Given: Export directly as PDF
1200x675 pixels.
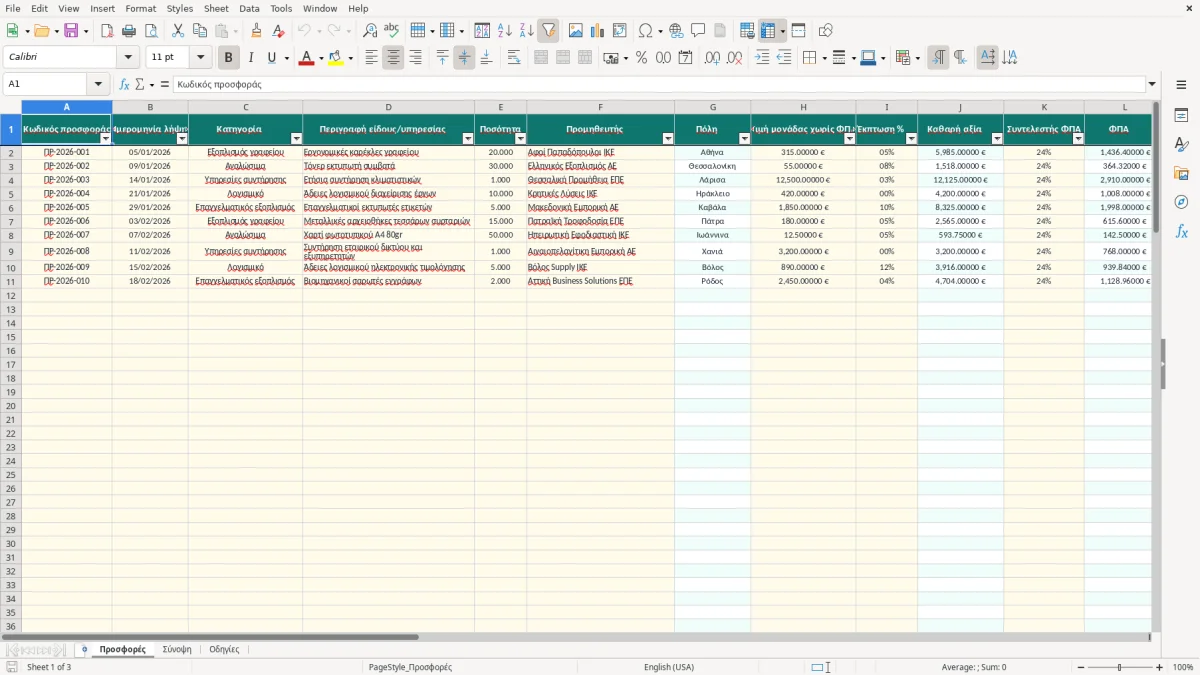Looking at the screenshot, I should point(107,31).
